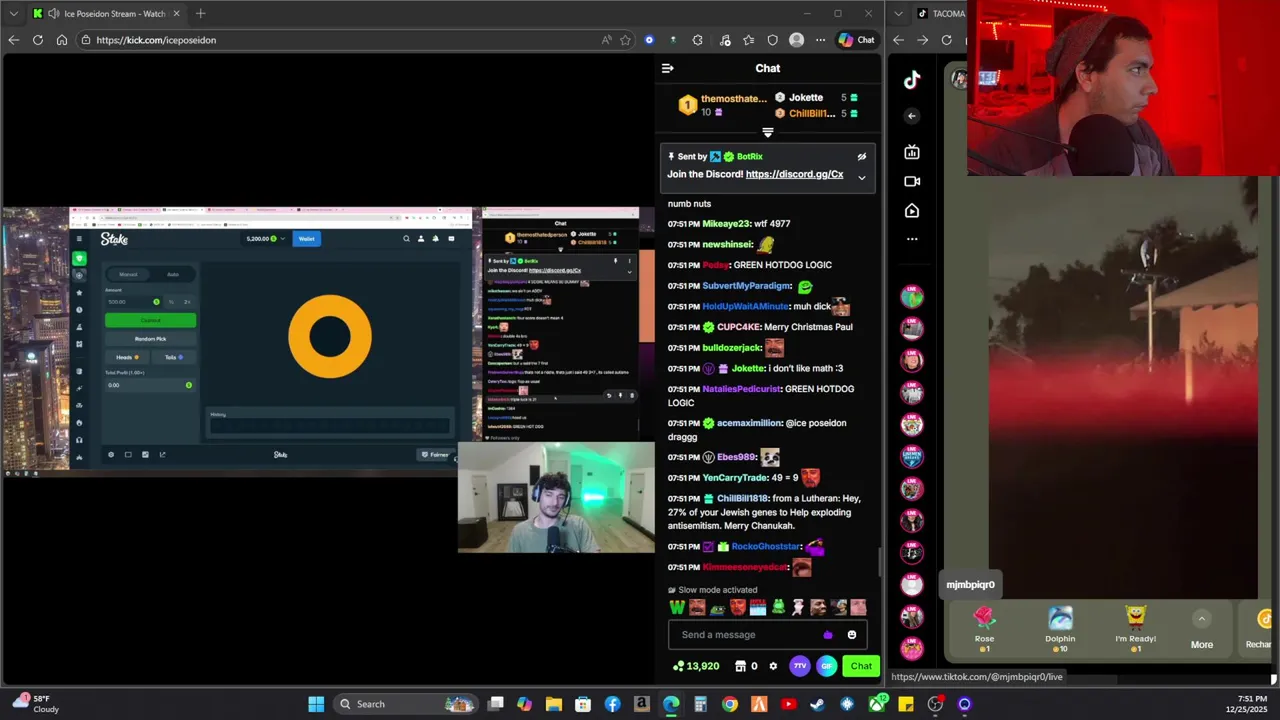This screenshot has height=720, width=1280.
Task: Open the Windows Start menu
Action: [x=316, y=704]
